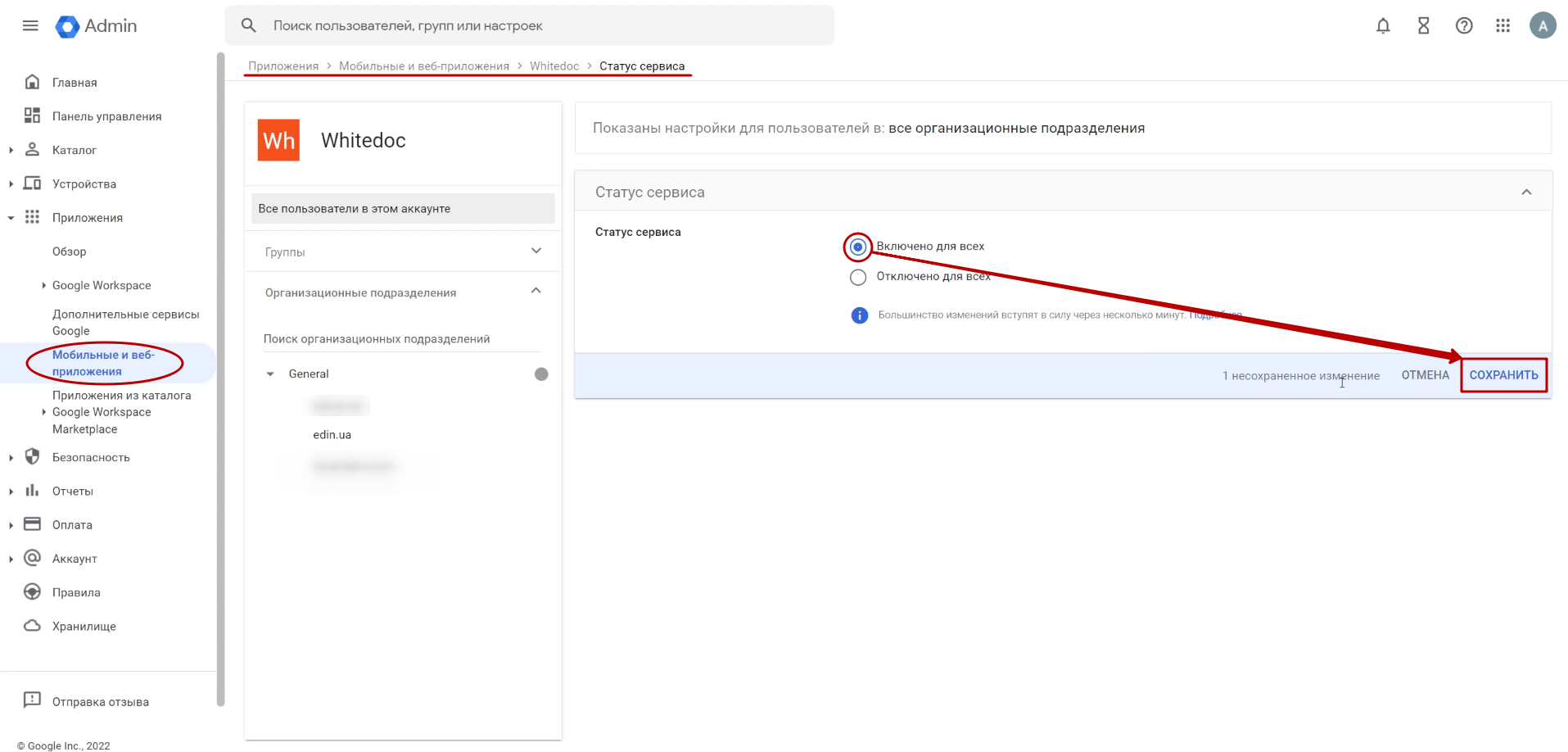Collapse the Статус сервиса panel
The height and width of the screenshot is (752, 1568).
click(1526, 193)
